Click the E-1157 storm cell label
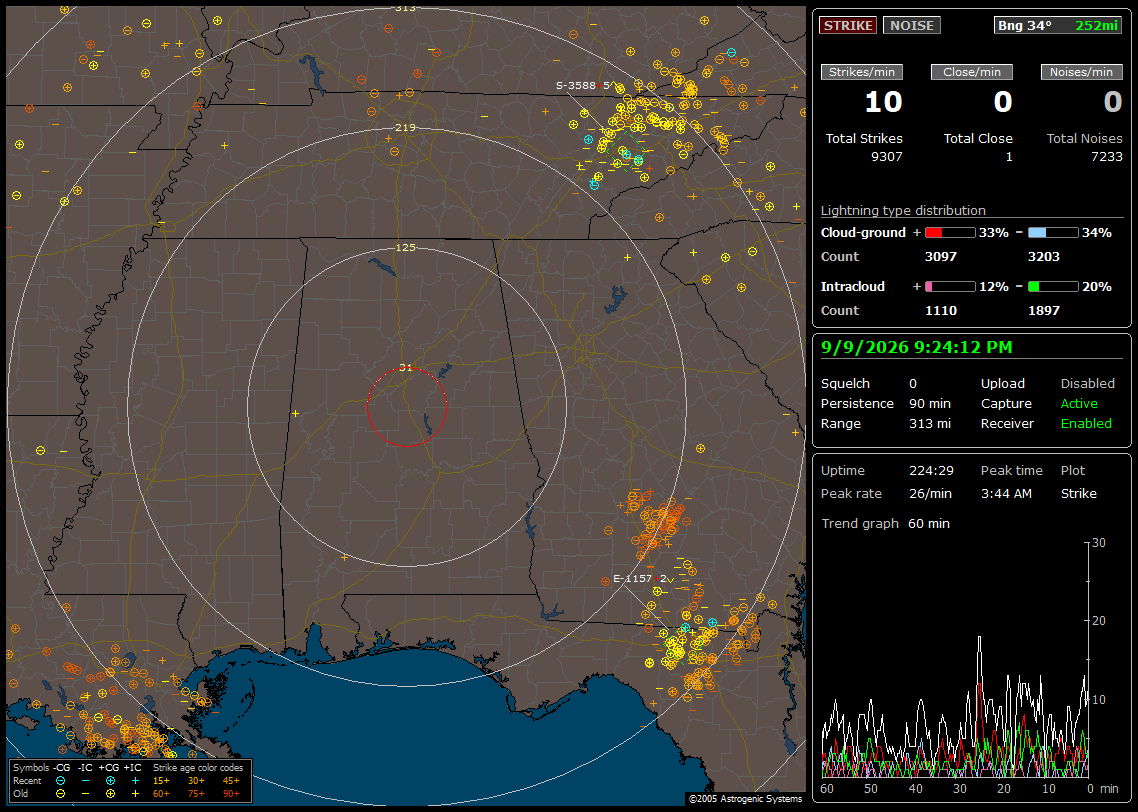 tap(632, 578)
